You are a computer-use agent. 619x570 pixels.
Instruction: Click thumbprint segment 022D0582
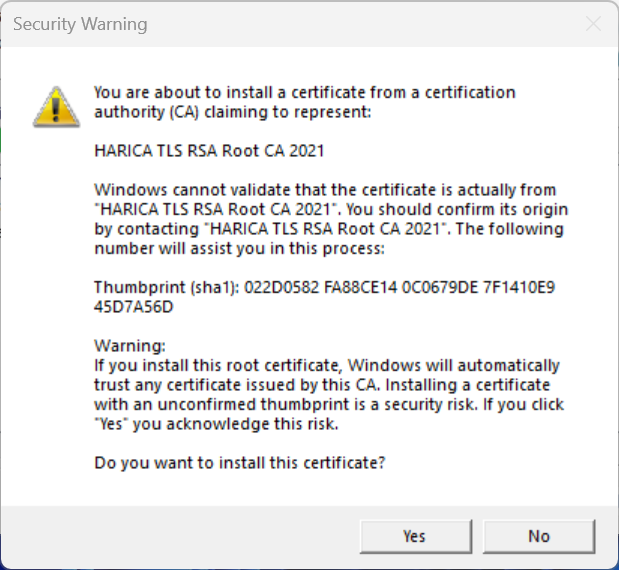[269, 287]
